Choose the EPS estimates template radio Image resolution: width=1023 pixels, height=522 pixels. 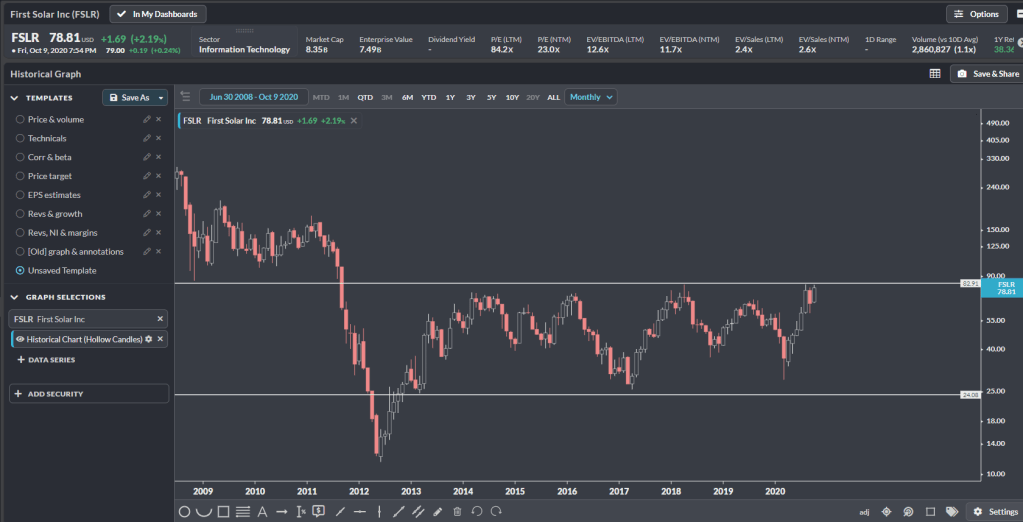[x=20, y=195]
